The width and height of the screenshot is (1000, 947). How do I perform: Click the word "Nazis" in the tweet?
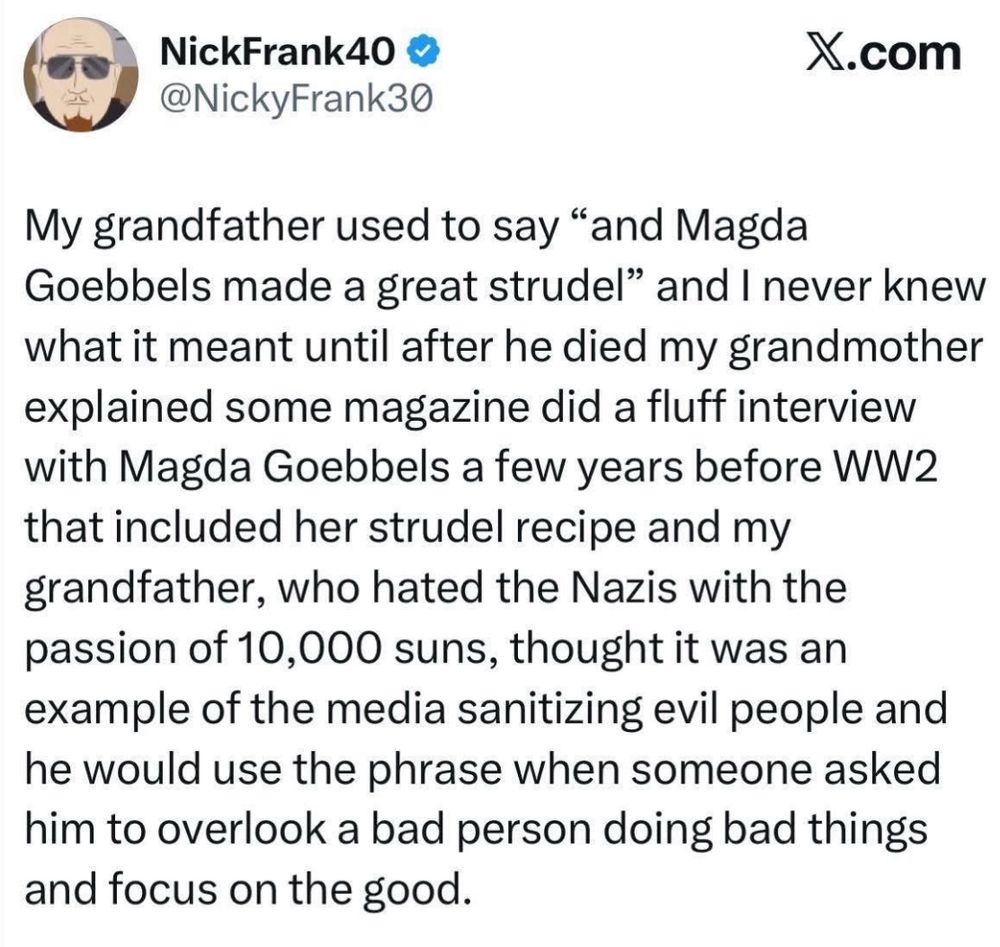622,588
